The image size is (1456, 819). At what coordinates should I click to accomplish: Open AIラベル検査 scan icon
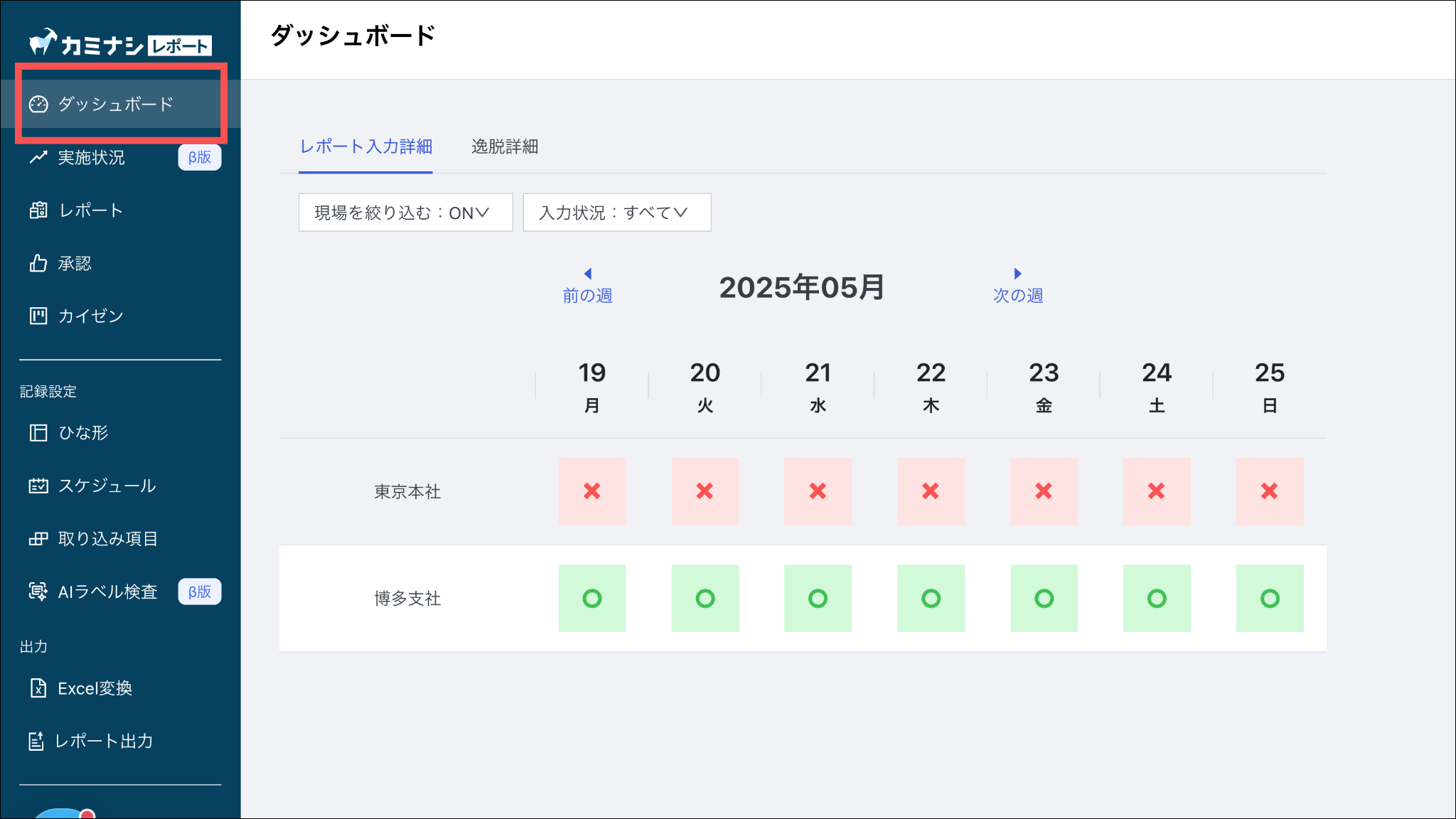click(x=38, y=591)
